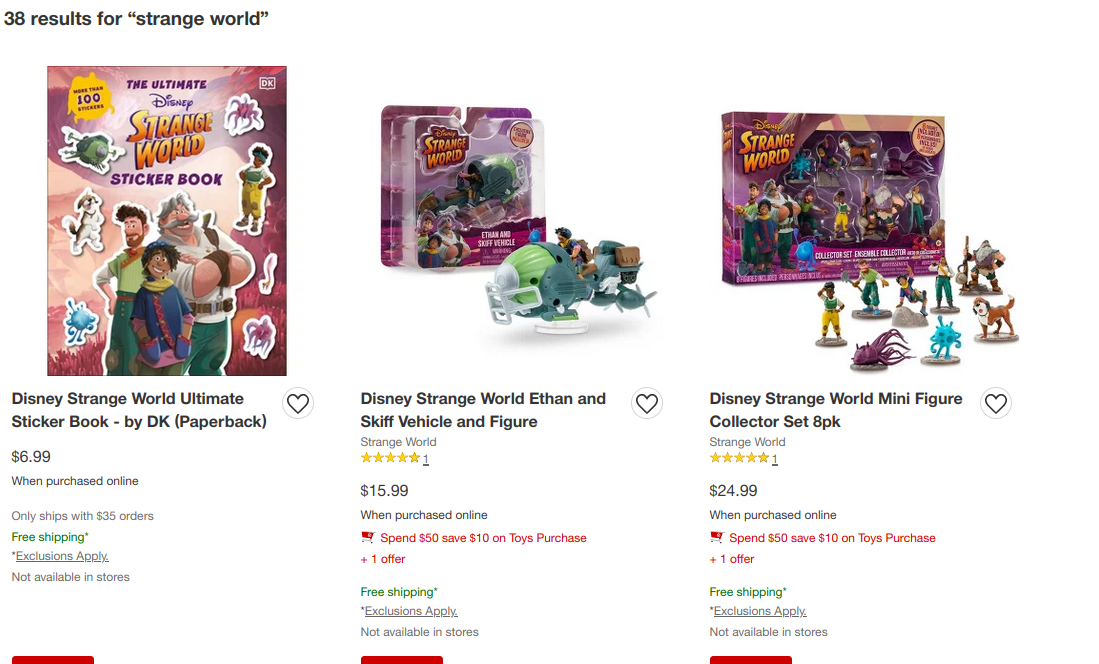Expand '+ 1 offer' under Ethan Skiff Vehicle
The width and height of the screenshot is (1099, 664).
point(383,559)
